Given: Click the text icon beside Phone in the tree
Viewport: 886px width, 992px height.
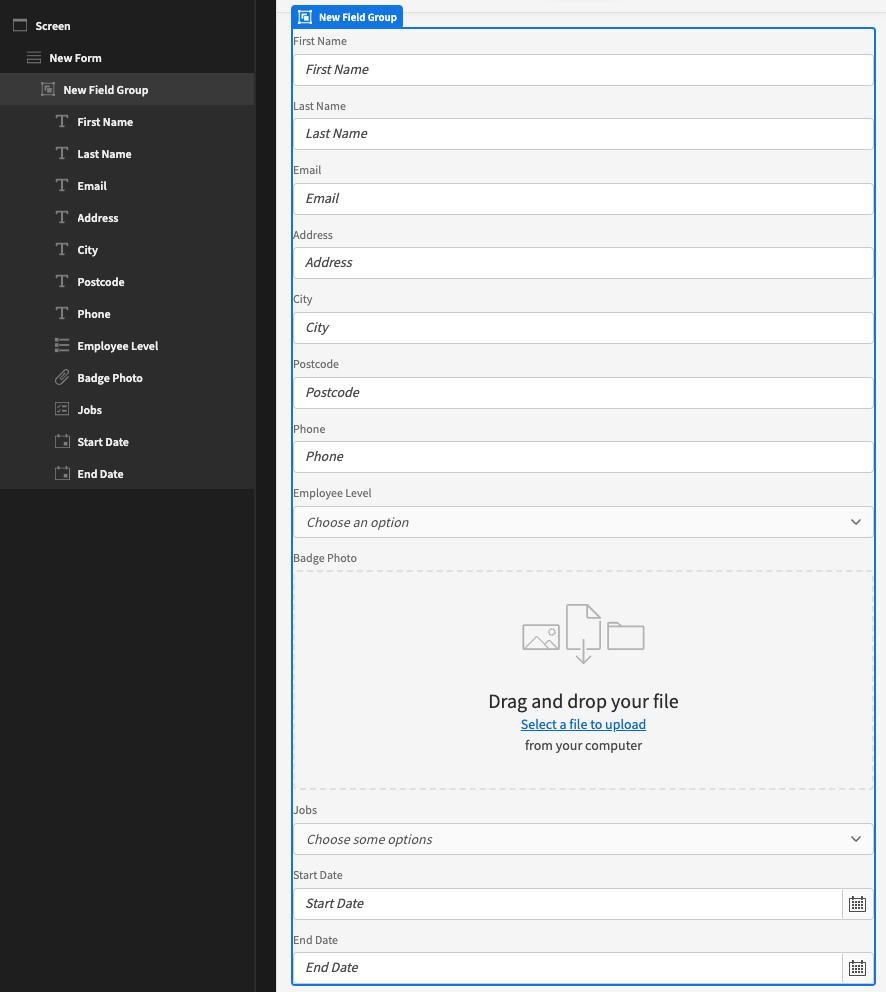Looking at the screenshot, I should coord(62,313).
